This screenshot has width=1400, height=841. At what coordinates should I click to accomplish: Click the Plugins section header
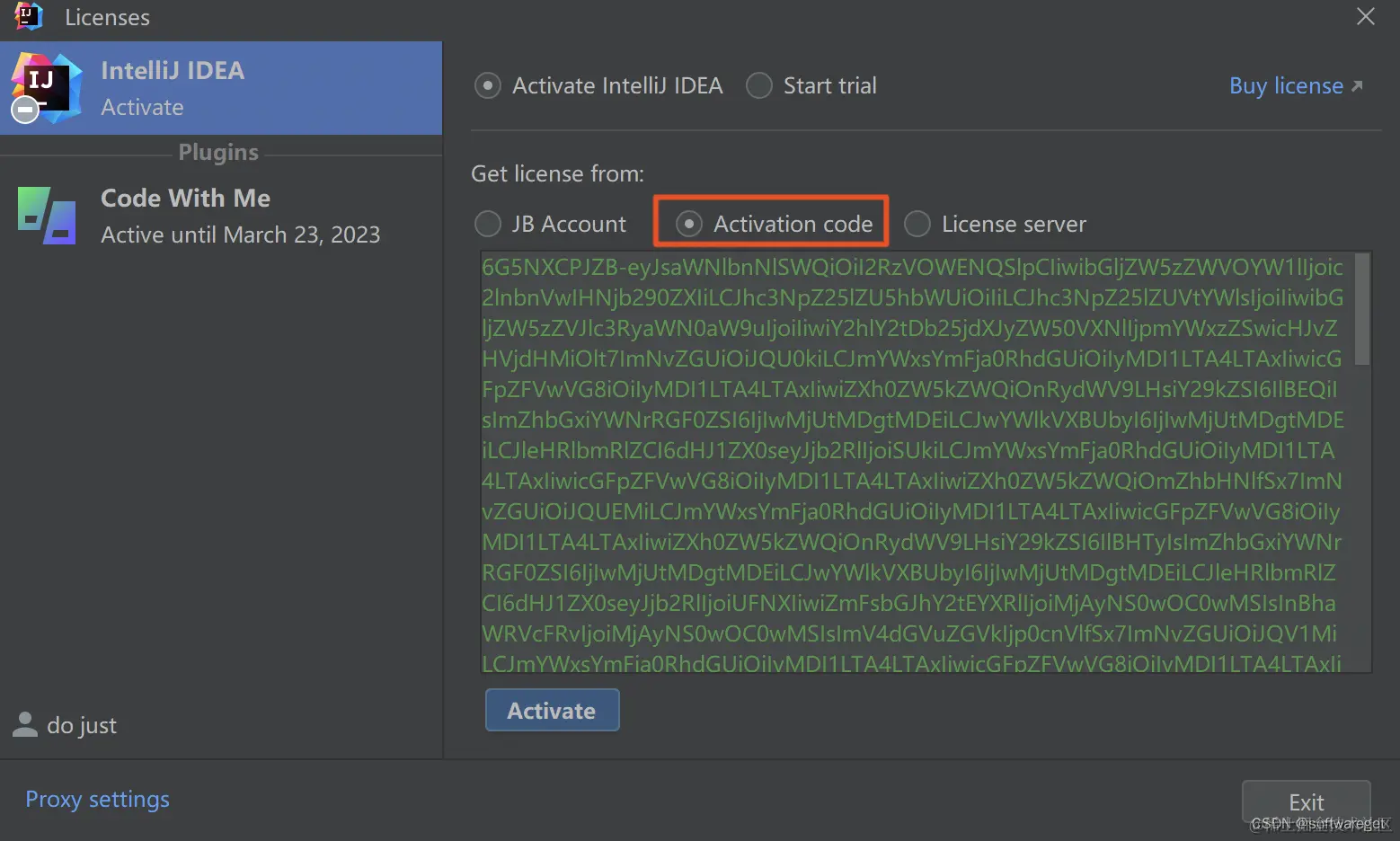pyautogui.click(x=218, y=152)
